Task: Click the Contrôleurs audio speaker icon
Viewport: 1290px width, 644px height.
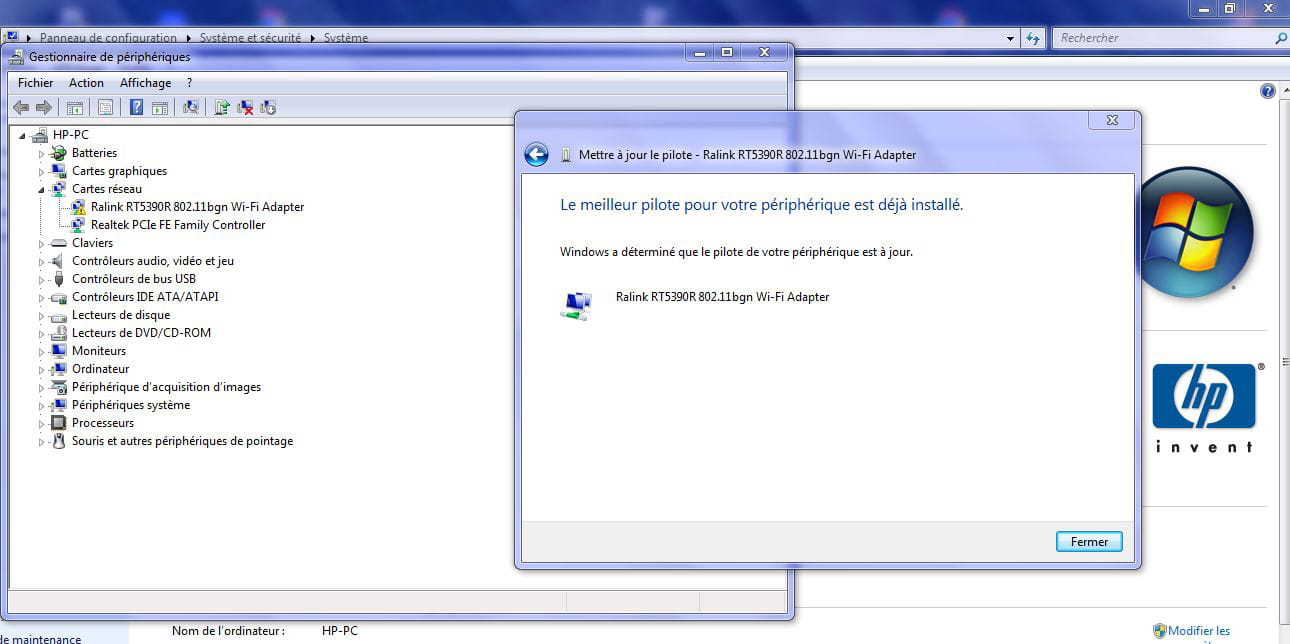Action: click(59, 261)
